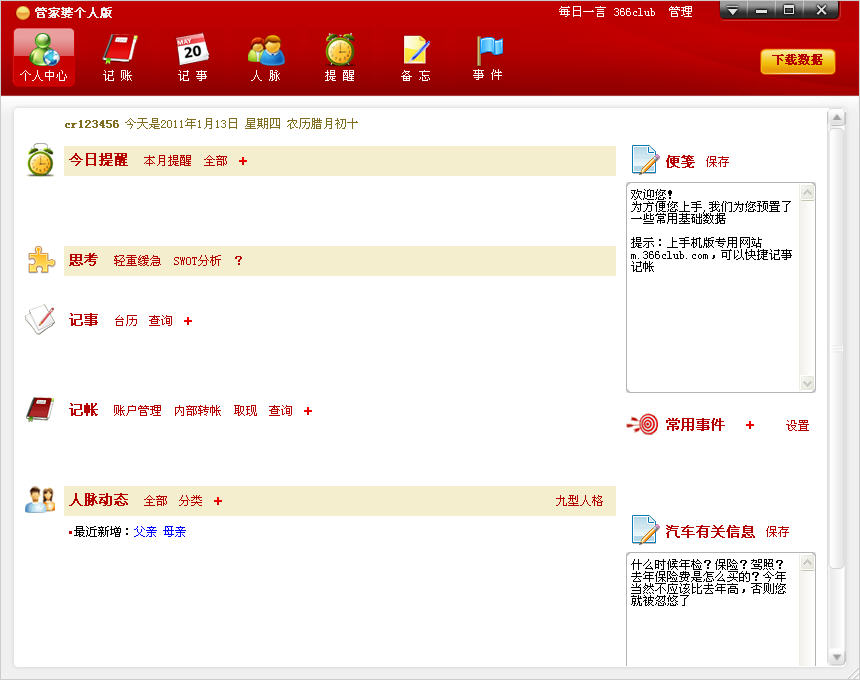Screen dimensions: 860x680
Task: Open SWOT分析 under 思考
Action: [197, 261]
